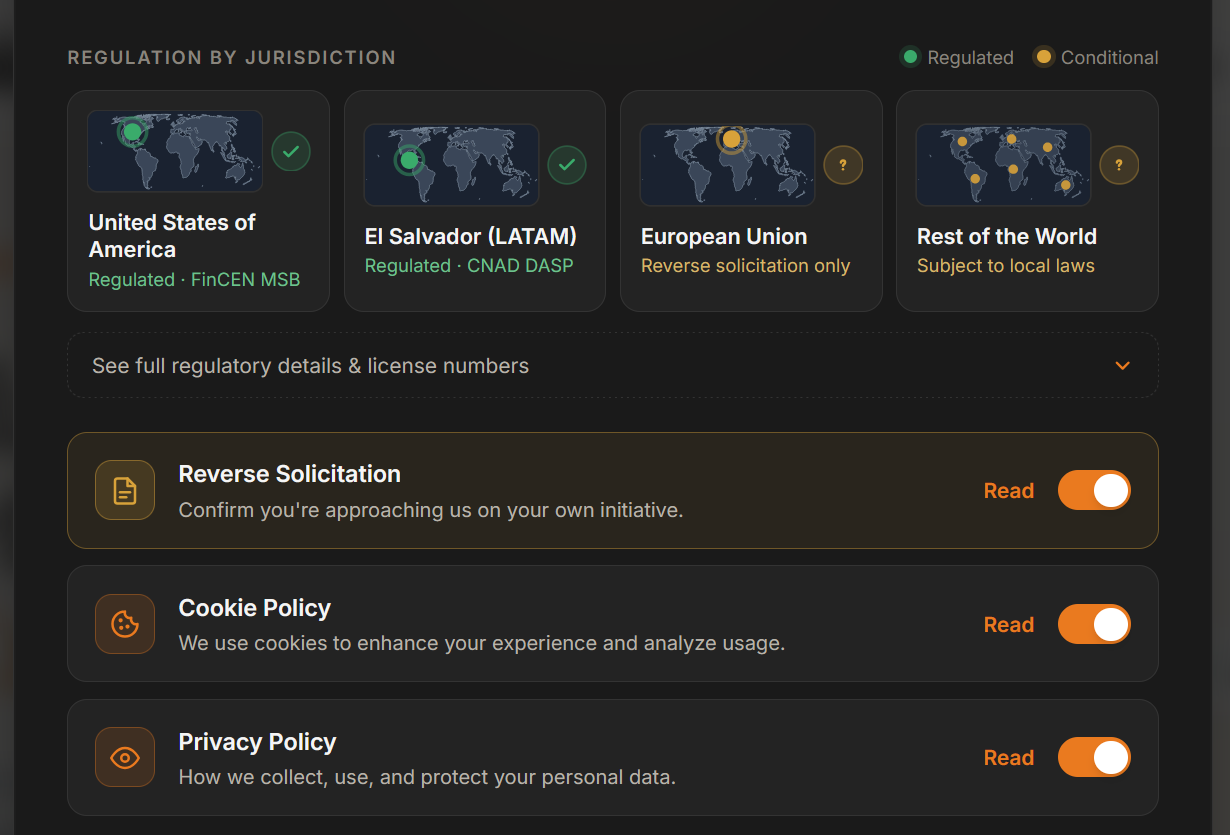Click the green checkmark on the El Salvador card

point(567,165)
